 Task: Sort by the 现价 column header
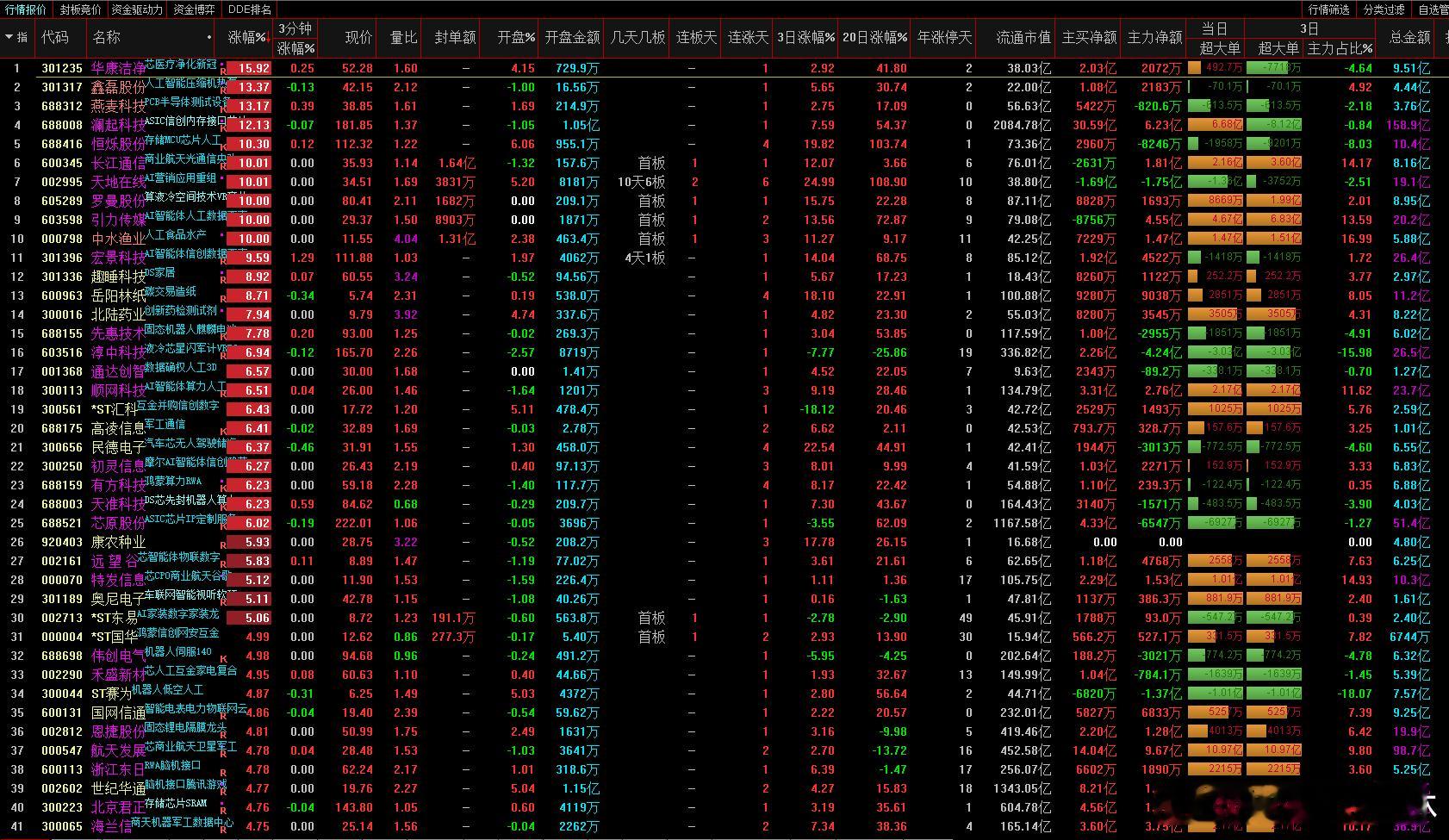click(x=358, y=37)
